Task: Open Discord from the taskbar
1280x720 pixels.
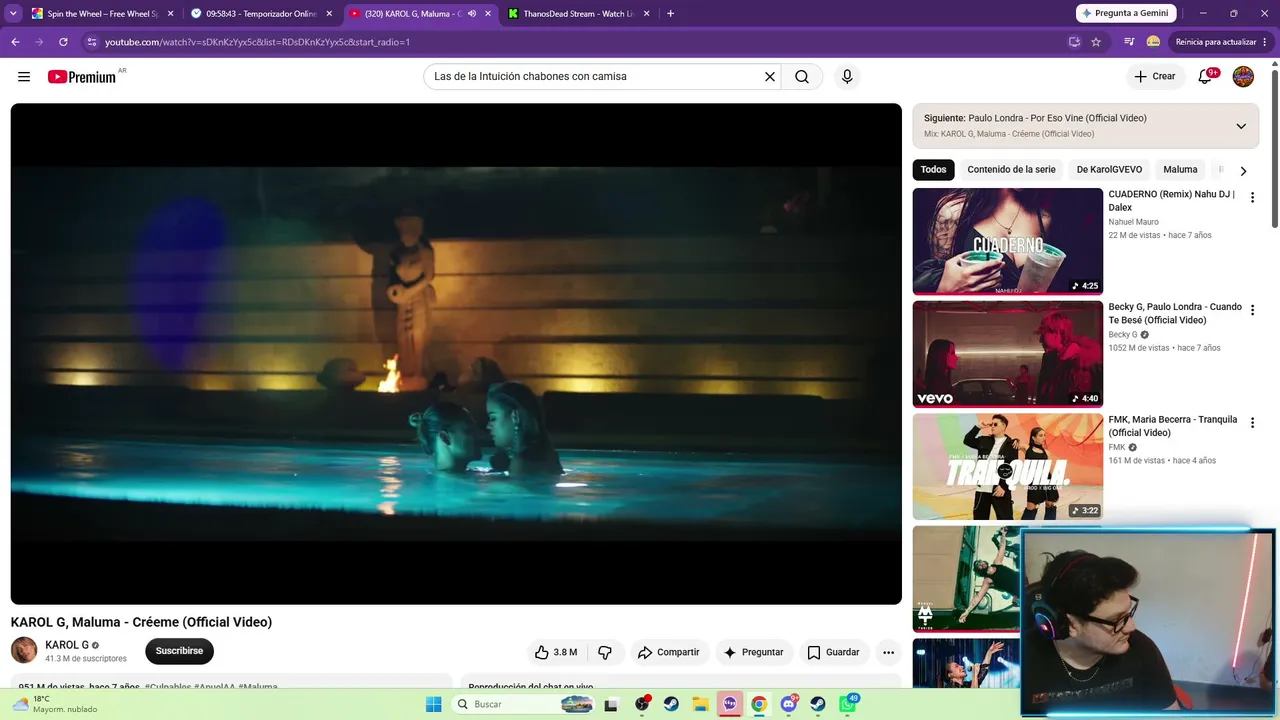Action: pos(789,704)
